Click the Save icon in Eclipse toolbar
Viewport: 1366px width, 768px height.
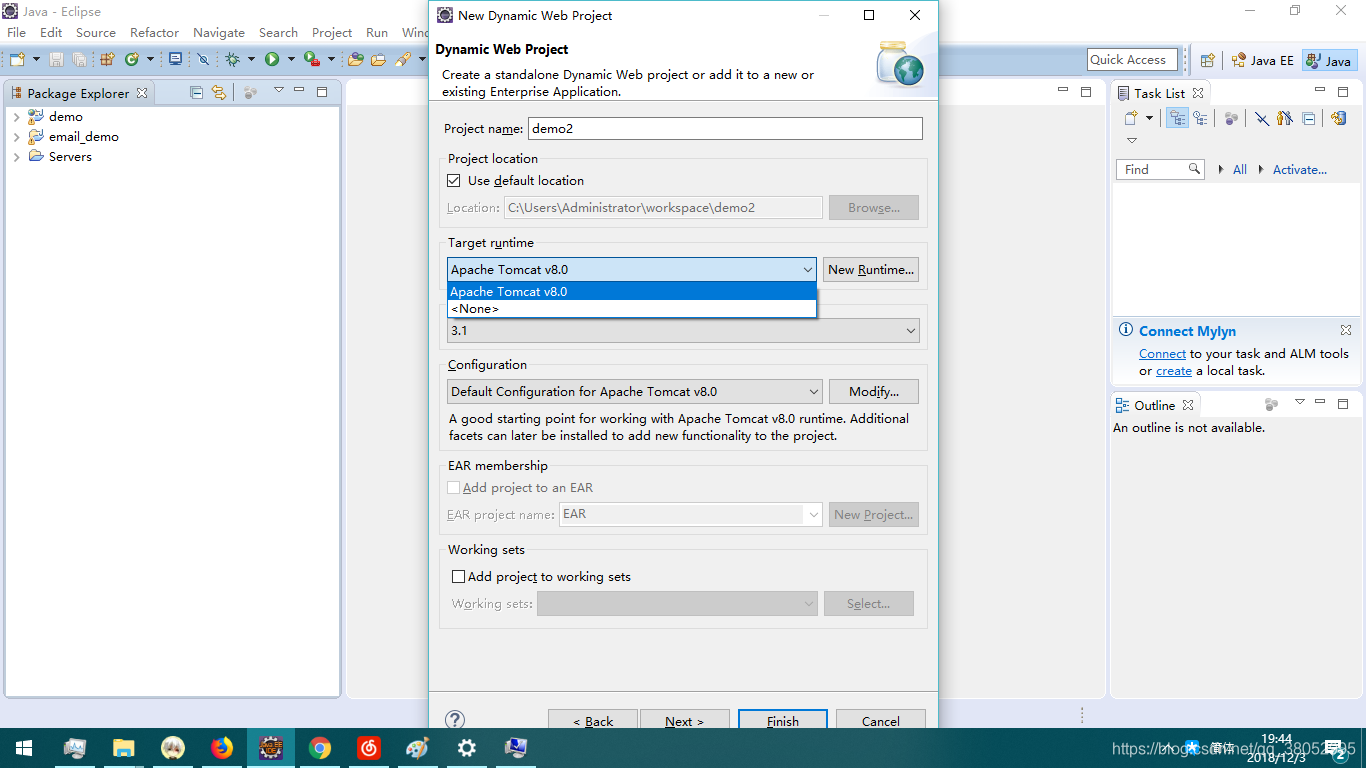point(56,60)
